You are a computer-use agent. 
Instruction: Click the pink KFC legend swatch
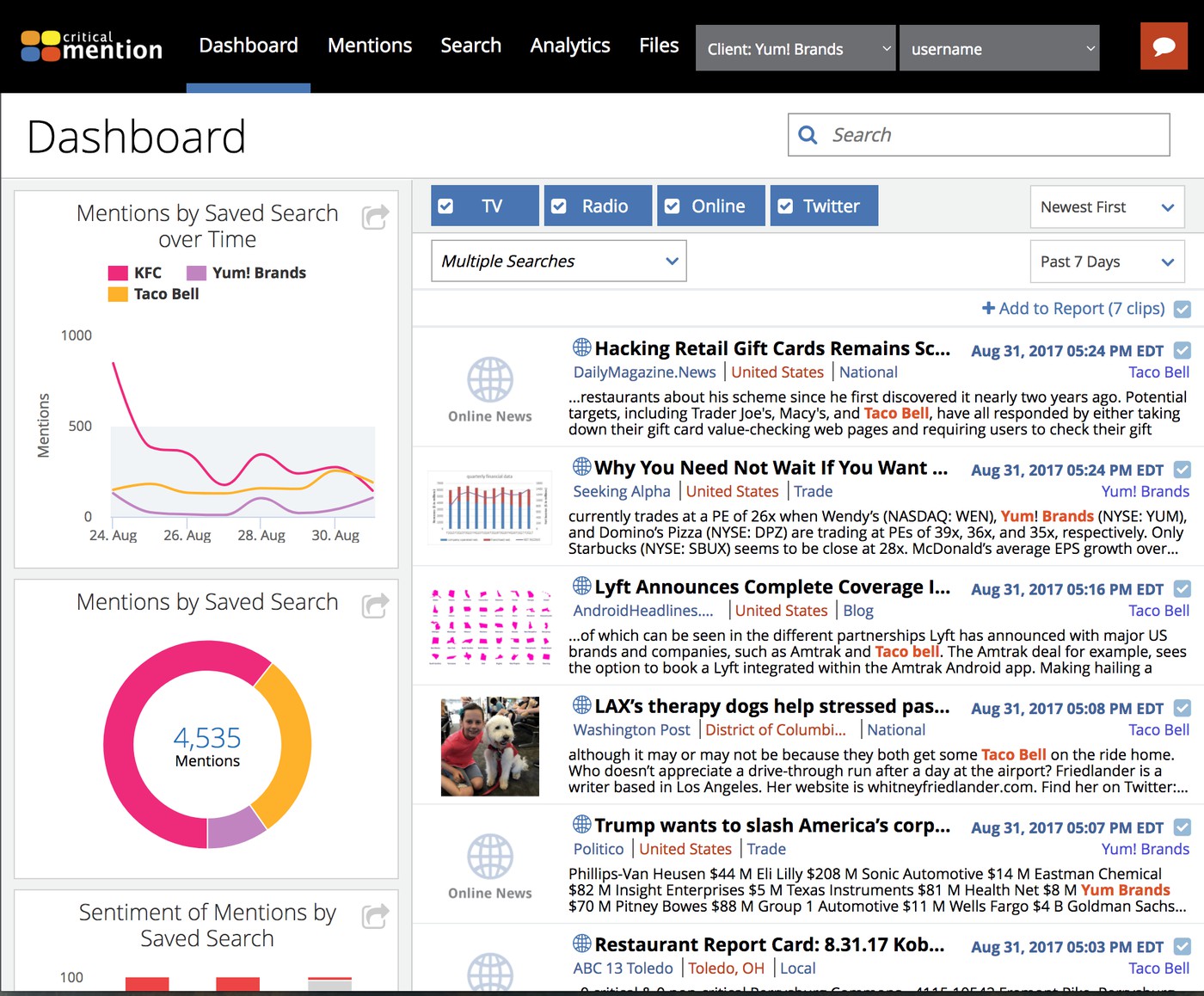[x=118, y=274]
